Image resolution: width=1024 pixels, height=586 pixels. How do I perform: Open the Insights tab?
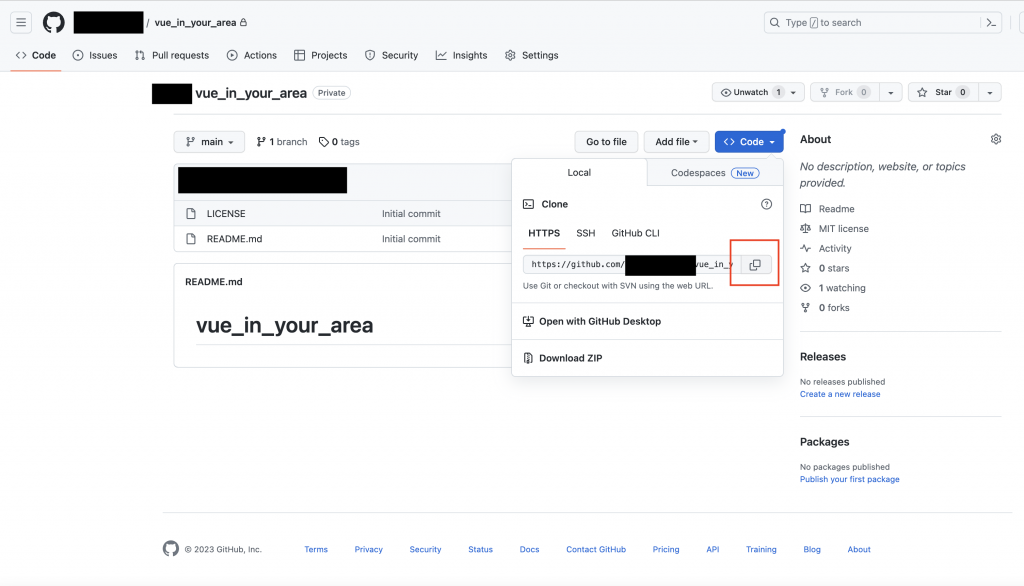point(462,56)
